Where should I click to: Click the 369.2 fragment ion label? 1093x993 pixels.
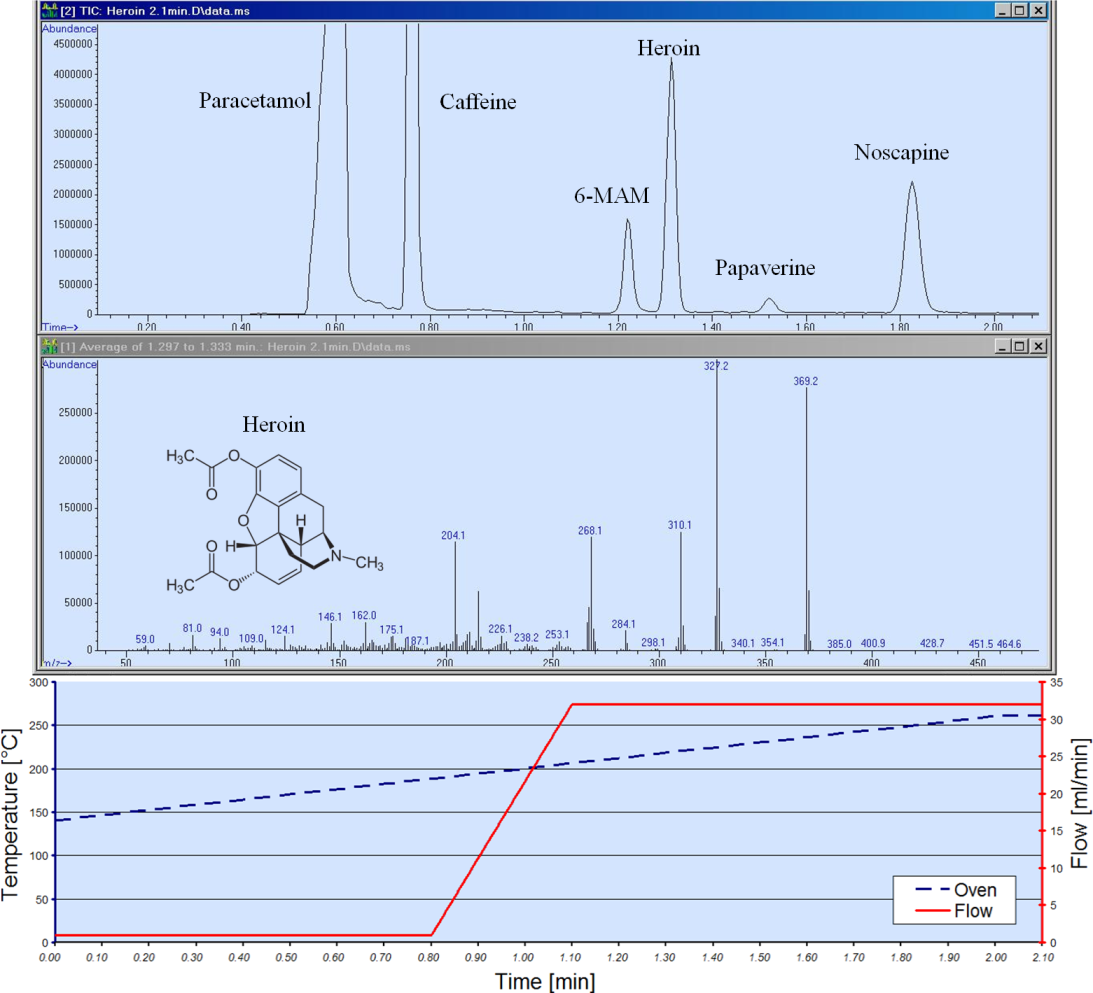pos(806,380)
